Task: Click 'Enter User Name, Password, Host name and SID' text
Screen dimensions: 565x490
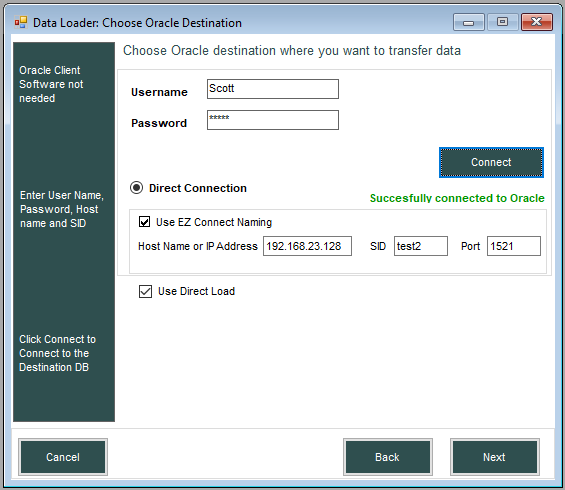Action: coord(62,209)
